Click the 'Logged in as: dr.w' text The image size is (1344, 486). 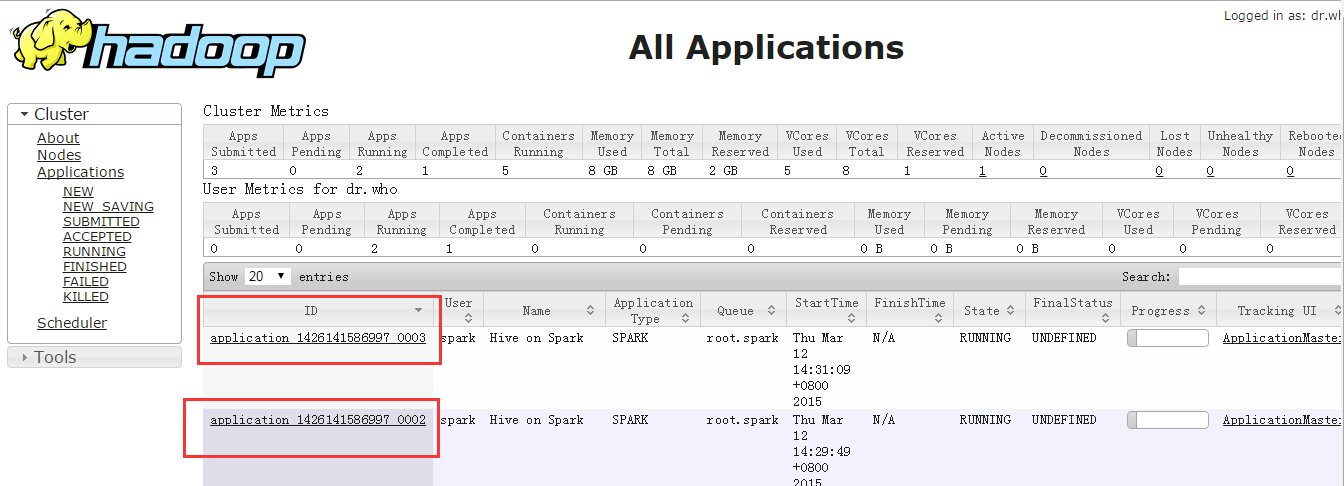coord(1283,16)
